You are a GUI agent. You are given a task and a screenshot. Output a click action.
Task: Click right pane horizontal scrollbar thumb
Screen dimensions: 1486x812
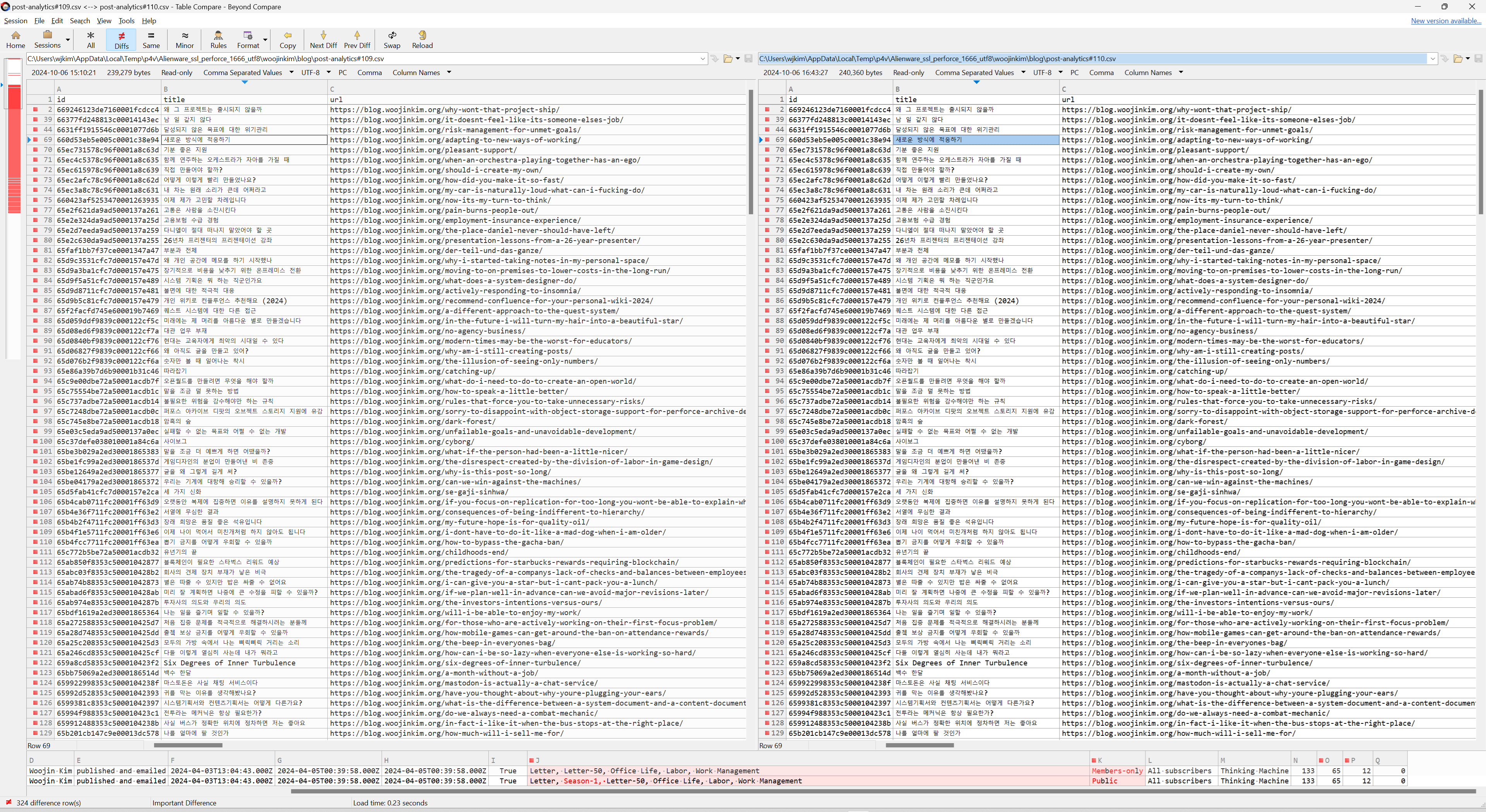pyautogui.click(x=919, y=745)
